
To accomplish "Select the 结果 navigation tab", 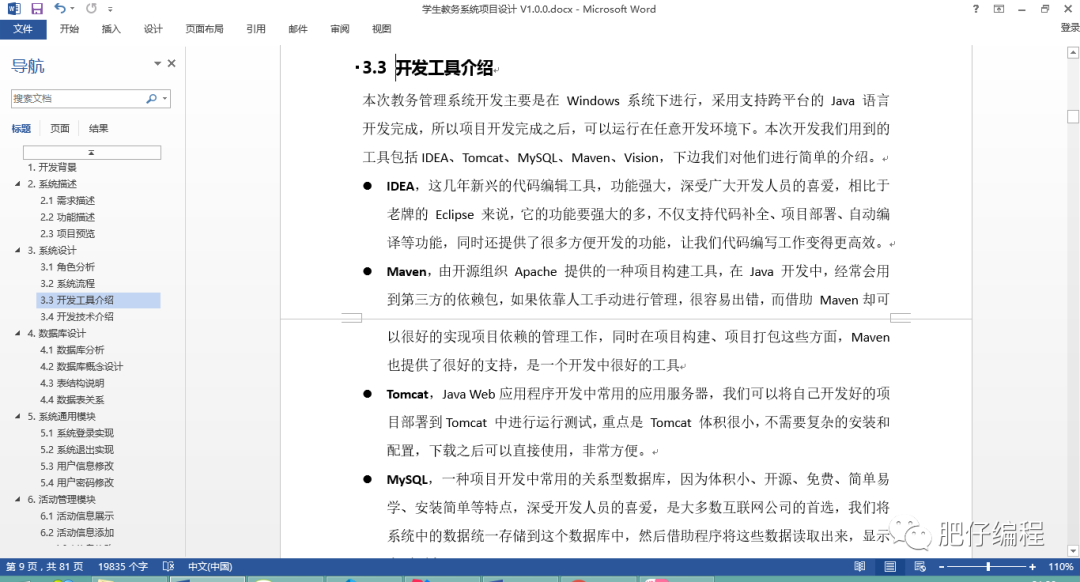I will pos(98,128).
